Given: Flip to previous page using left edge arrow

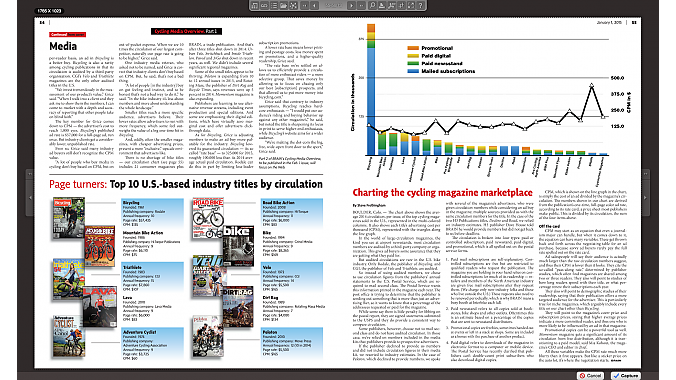Looking at the screenshot, I should tap(30, 198).
